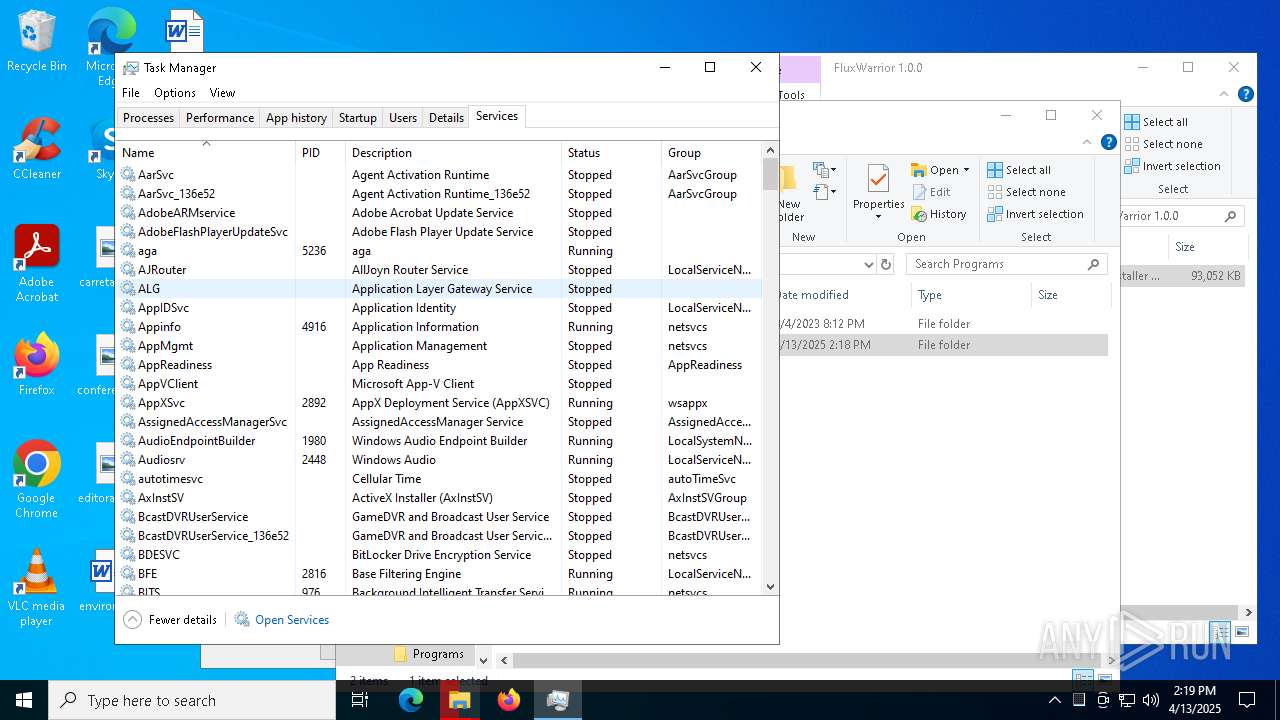Expand the Explorer address bar history dropdown
Viewport: 1280px width, 720px height.
click(867, 264)
